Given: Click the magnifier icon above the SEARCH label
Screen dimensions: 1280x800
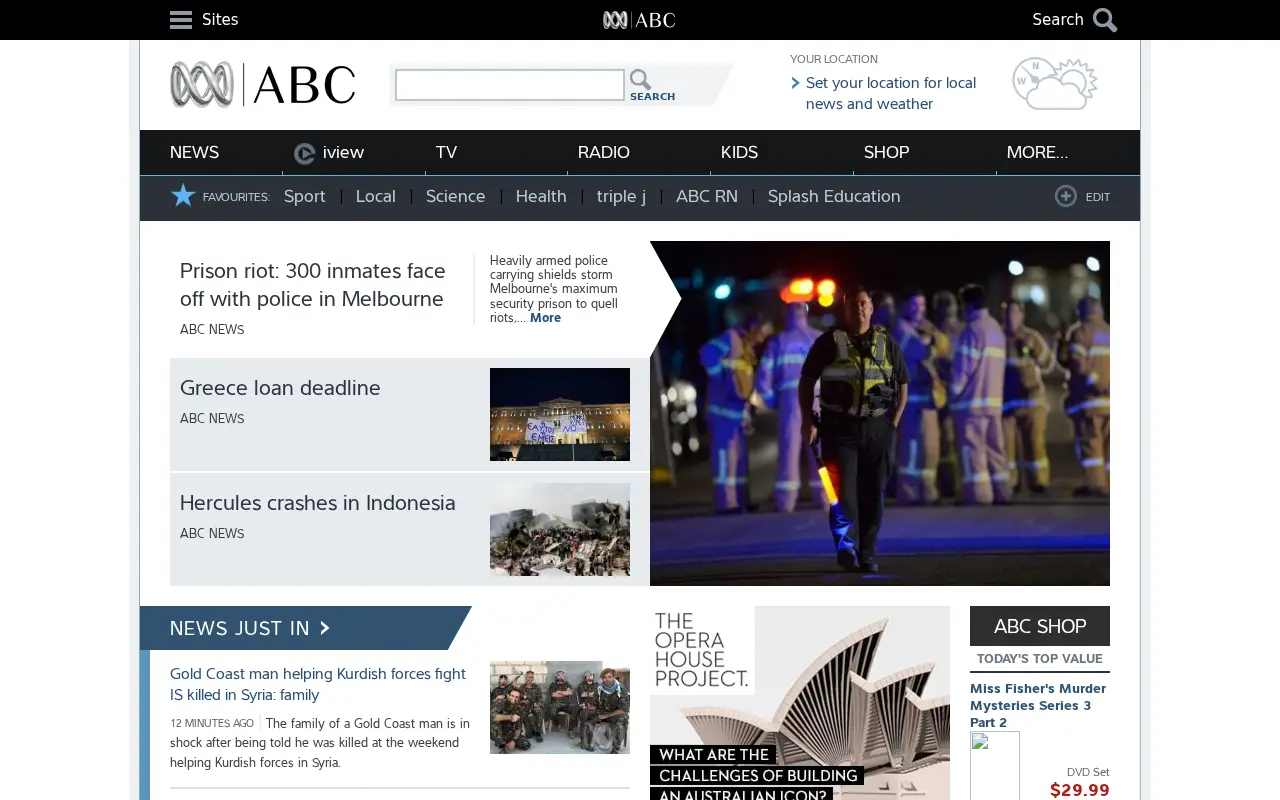Looking at the screenshot, I should click(x=641, y=80).
